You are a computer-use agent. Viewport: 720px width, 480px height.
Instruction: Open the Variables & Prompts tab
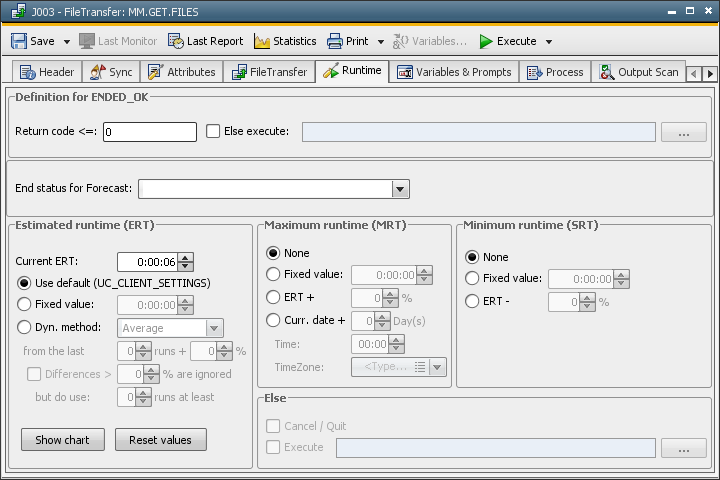pyautogui.click(x=454, y=72)
